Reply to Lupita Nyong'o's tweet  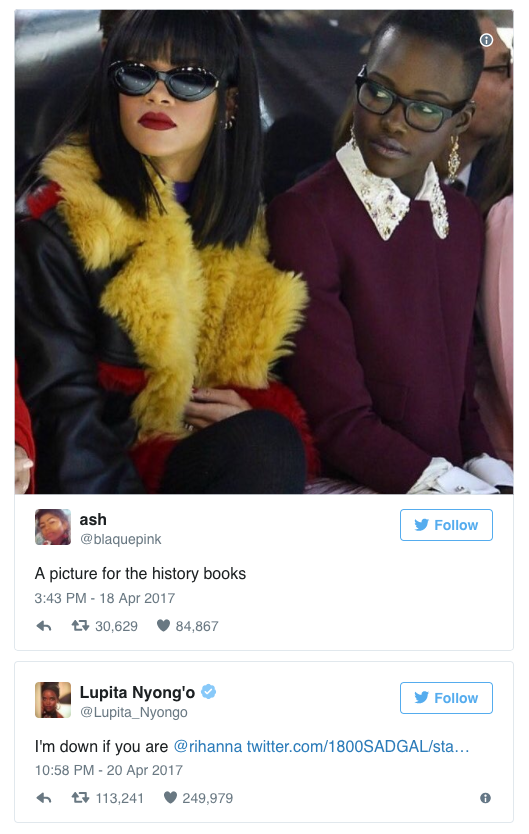pos(44,798)
